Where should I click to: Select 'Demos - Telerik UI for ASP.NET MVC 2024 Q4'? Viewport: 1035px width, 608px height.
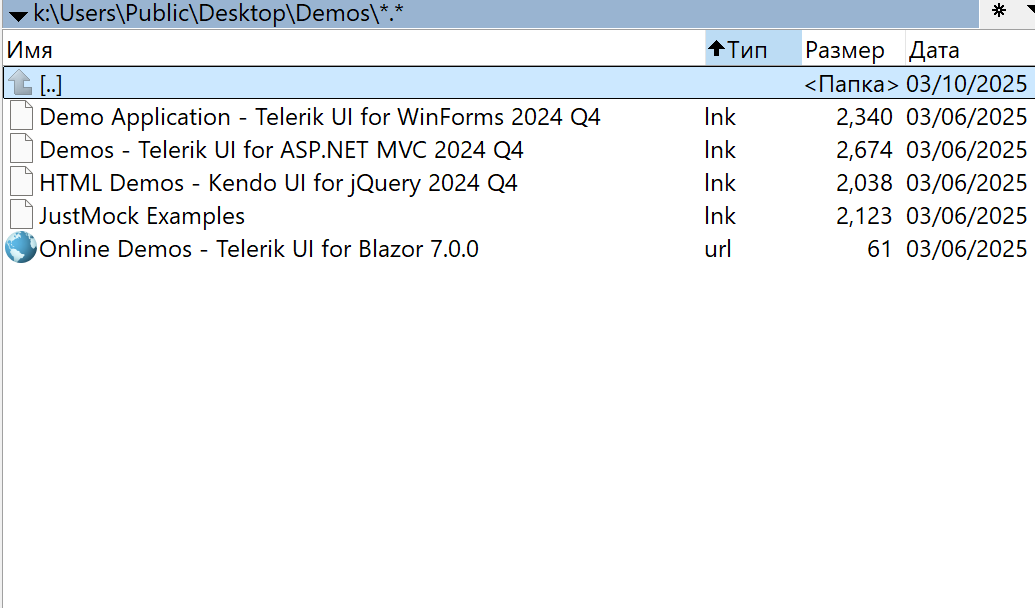point(281,150)
